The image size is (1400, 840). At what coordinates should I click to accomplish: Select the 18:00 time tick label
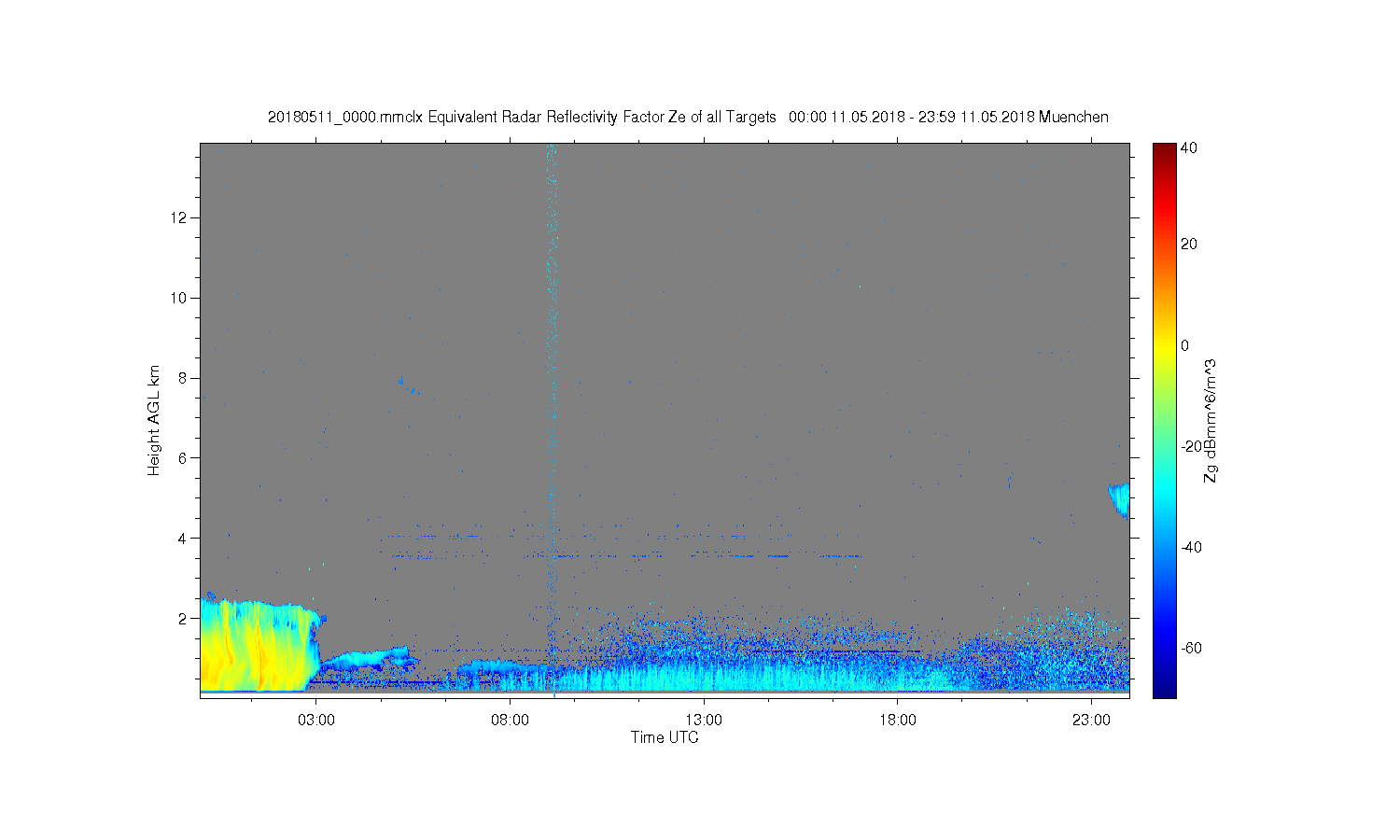[x=897, y=721]
